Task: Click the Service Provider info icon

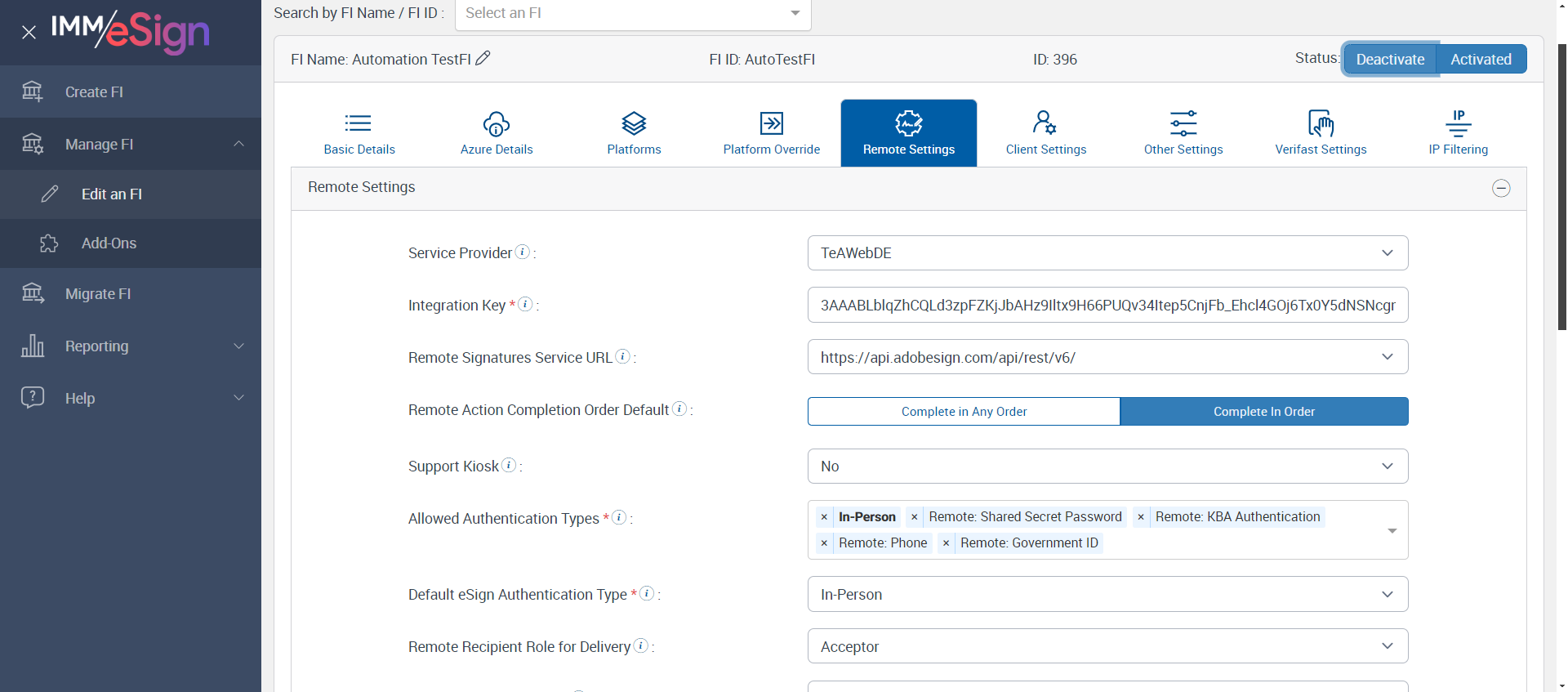Action: point(523,252)
